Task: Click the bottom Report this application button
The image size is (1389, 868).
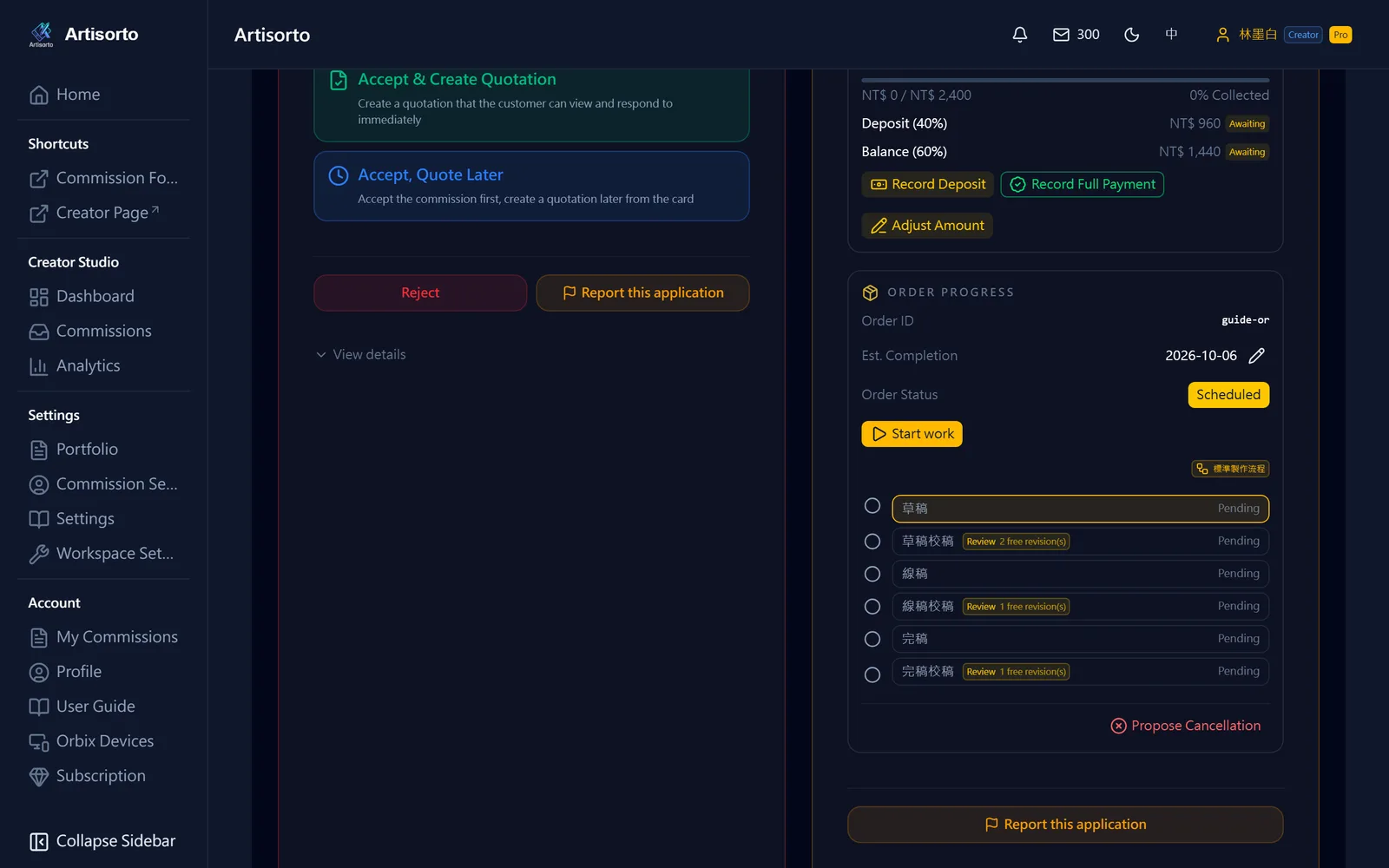Action: tap(1065, 825)
